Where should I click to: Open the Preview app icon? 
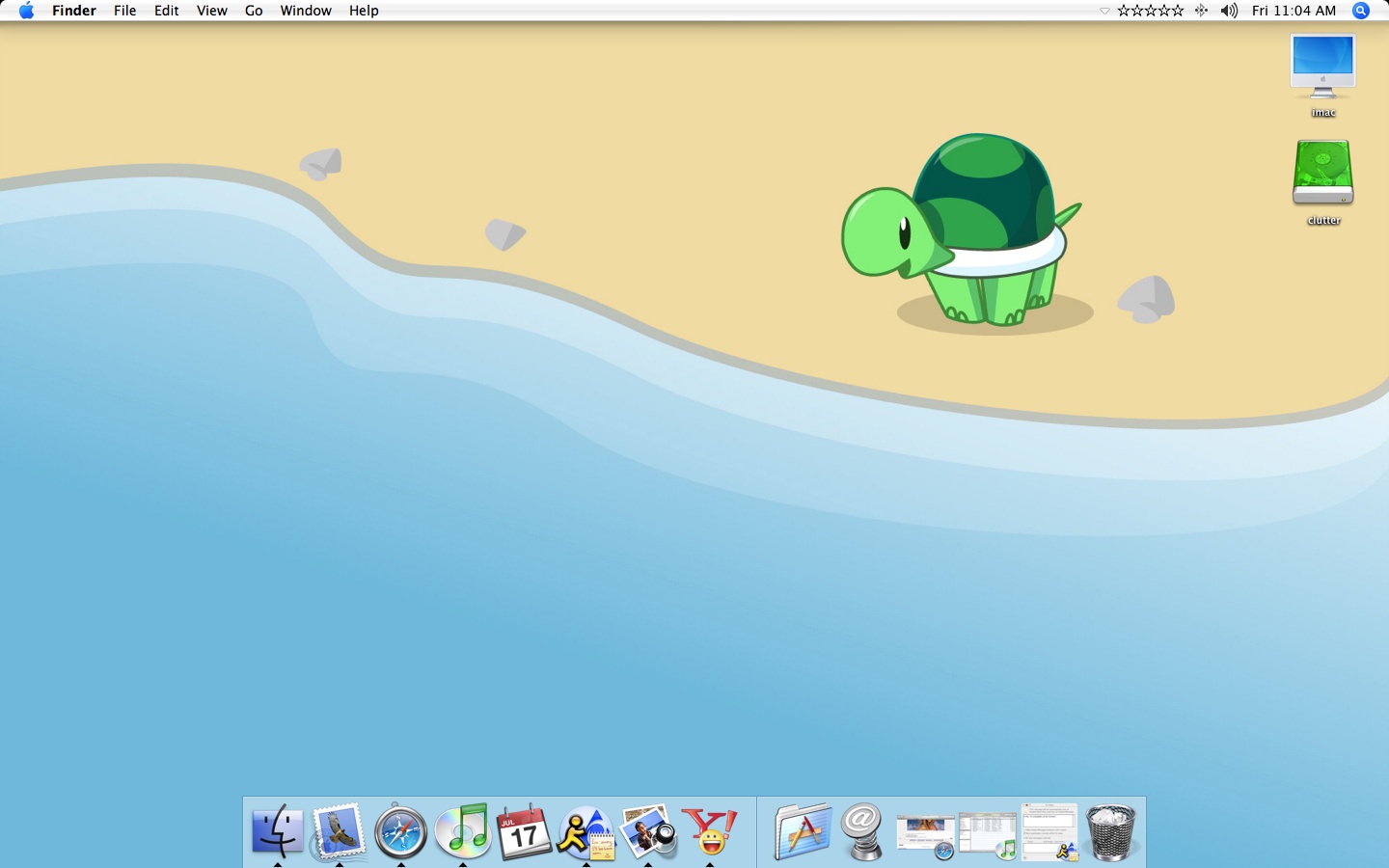coord(647,831)
